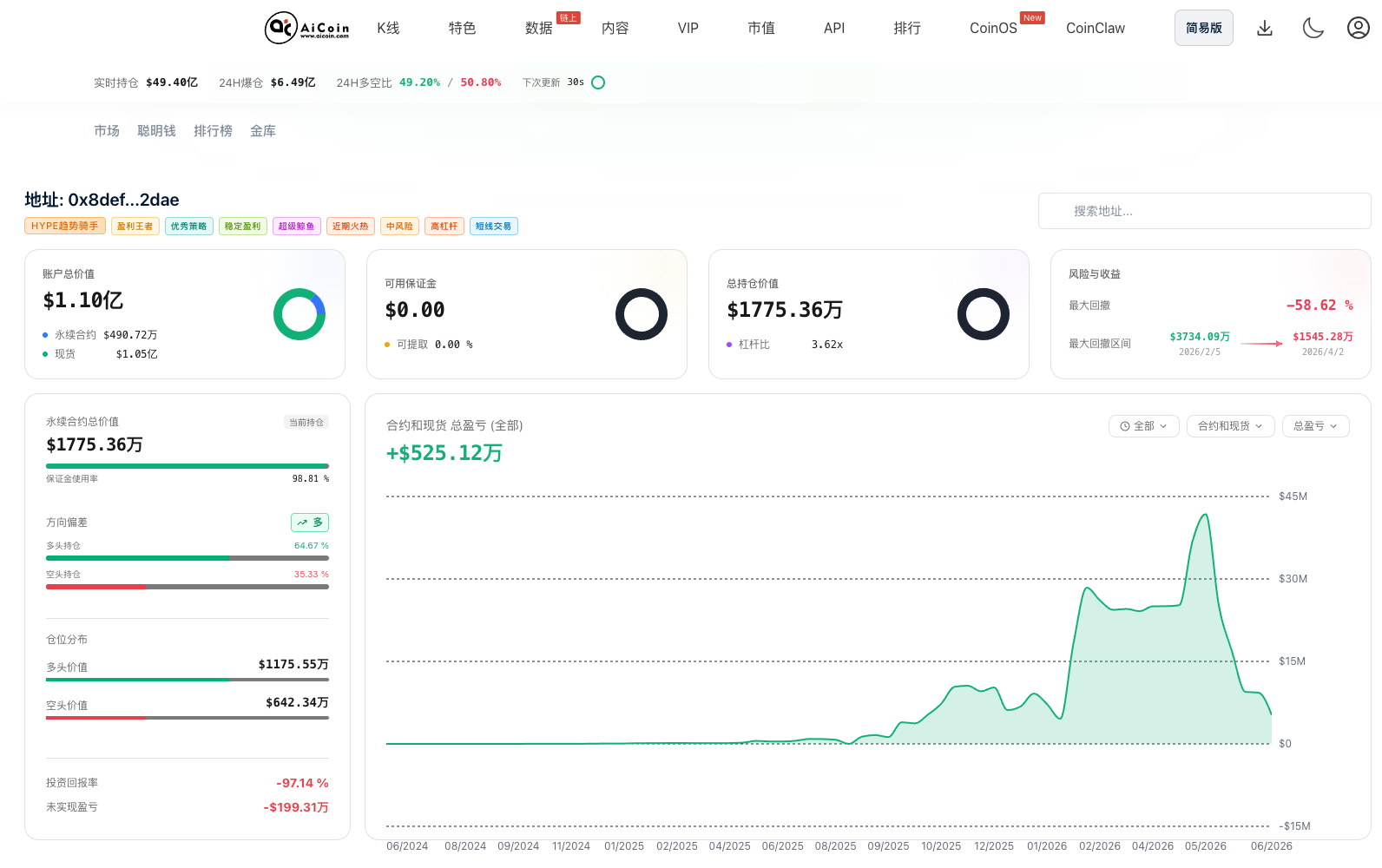The width and height of the screenshot is (1382, 868).
Task: Click the $1.10亿 account total value
Action: coord(83,300)
